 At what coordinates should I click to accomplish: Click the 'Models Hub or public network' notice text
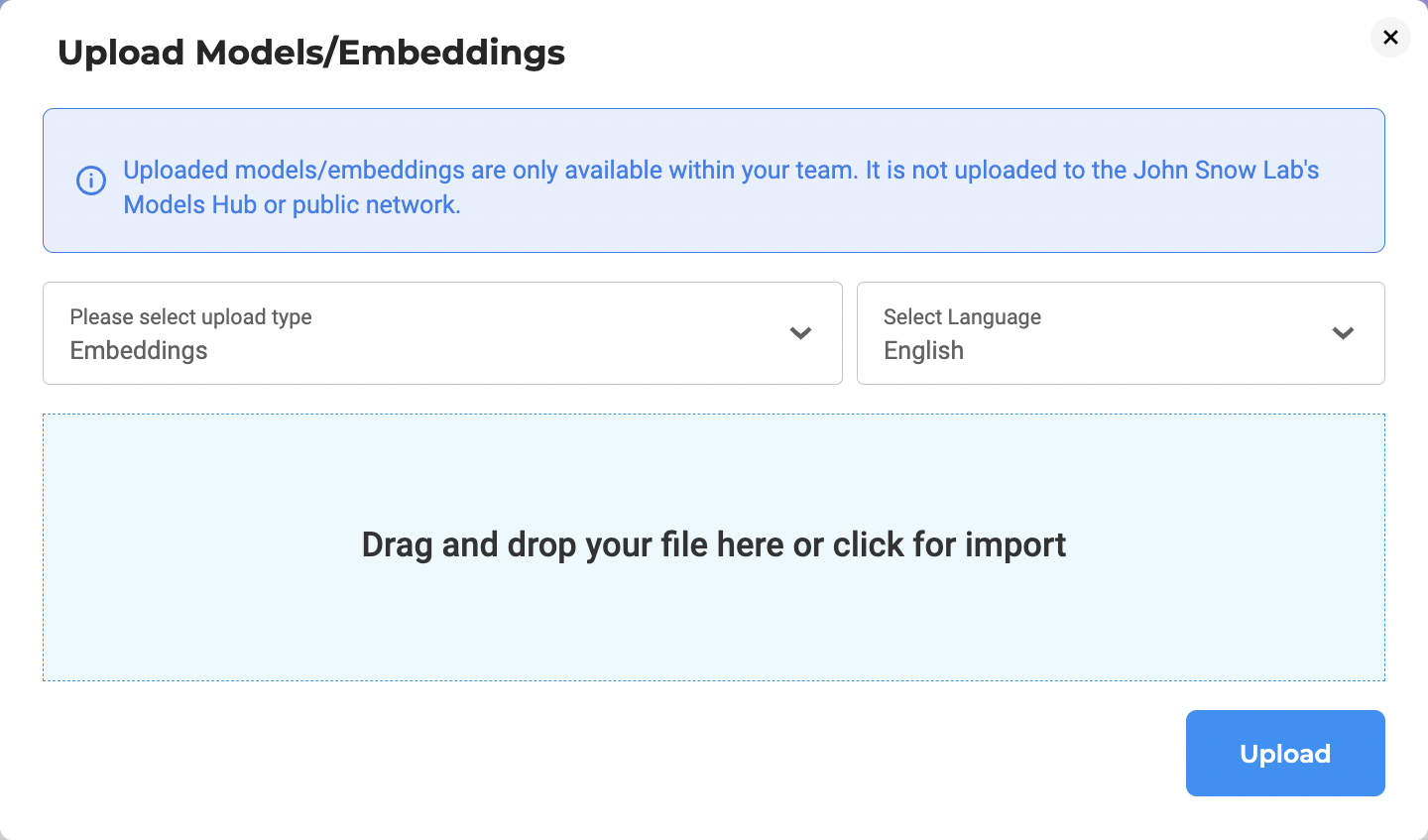click(x=292, y=205)
